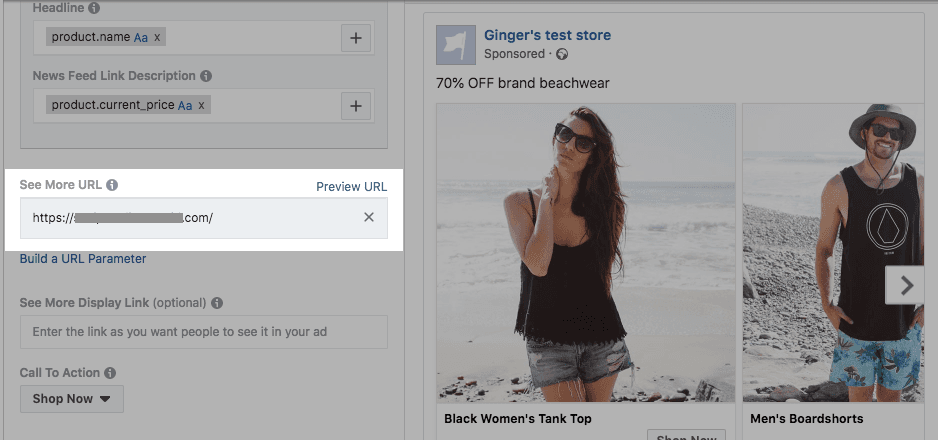Remove the product.current_price tag
The image size is (938, 440).
201,105
